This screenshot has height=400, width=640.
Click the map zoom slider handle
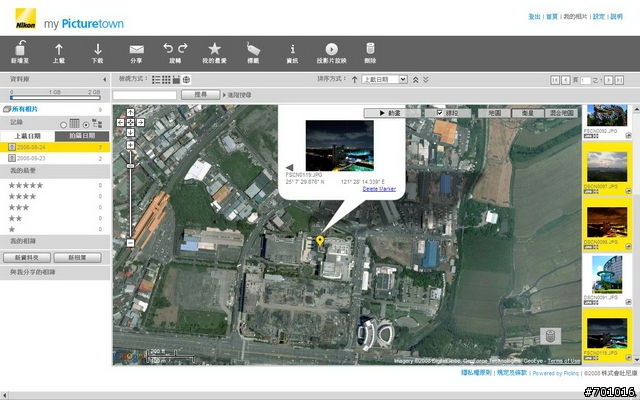click(130, 166)
